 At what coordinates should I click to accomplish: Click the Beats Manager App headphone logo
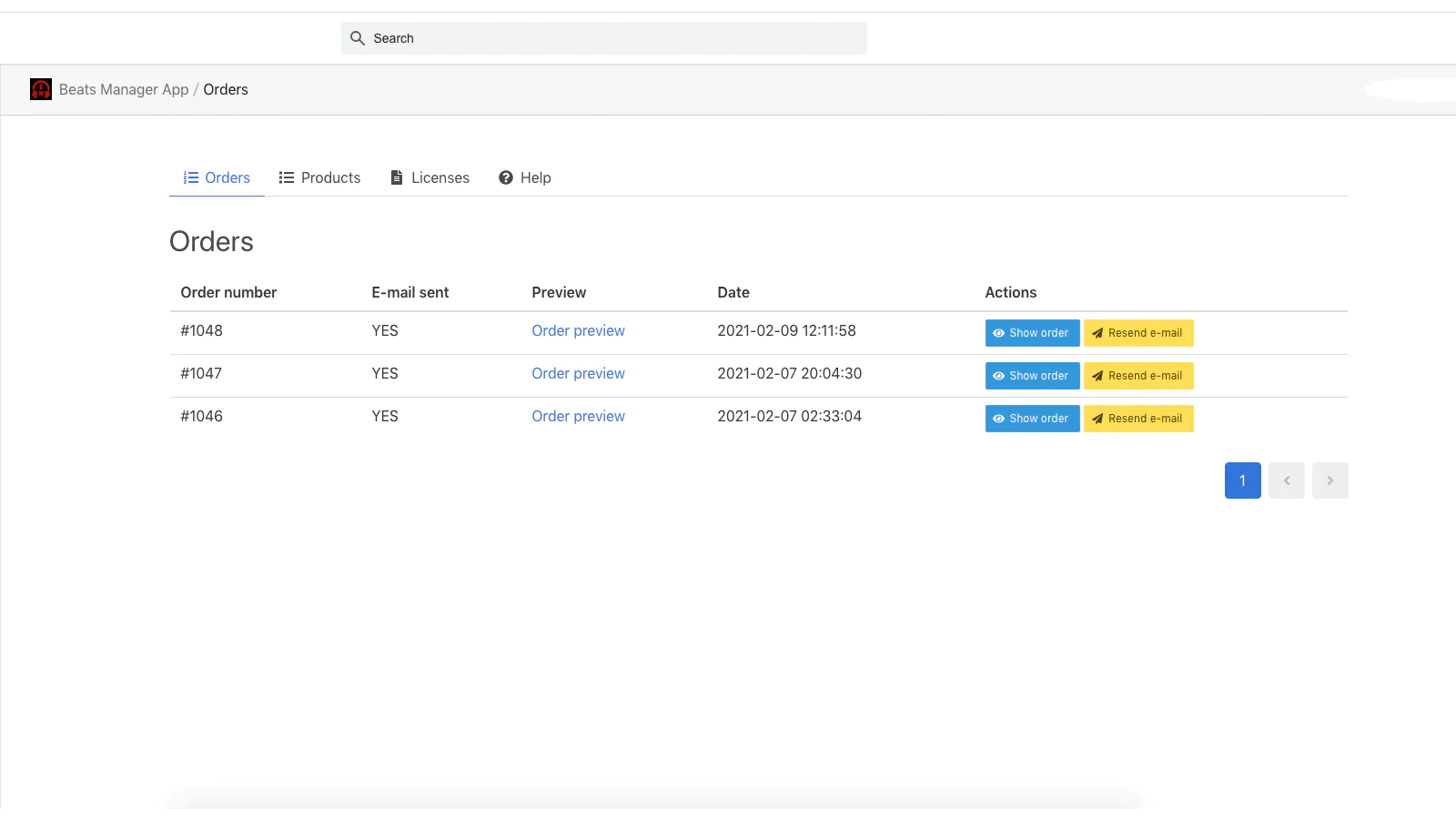pyautogui.click(x=41, y=89)
